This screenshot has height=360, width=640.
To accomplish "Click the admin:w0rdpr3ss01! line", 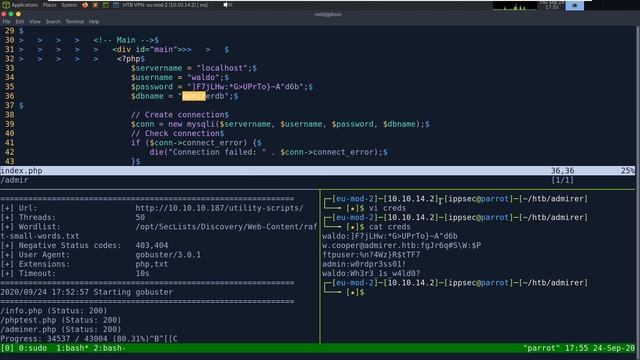I will (364, 264).
